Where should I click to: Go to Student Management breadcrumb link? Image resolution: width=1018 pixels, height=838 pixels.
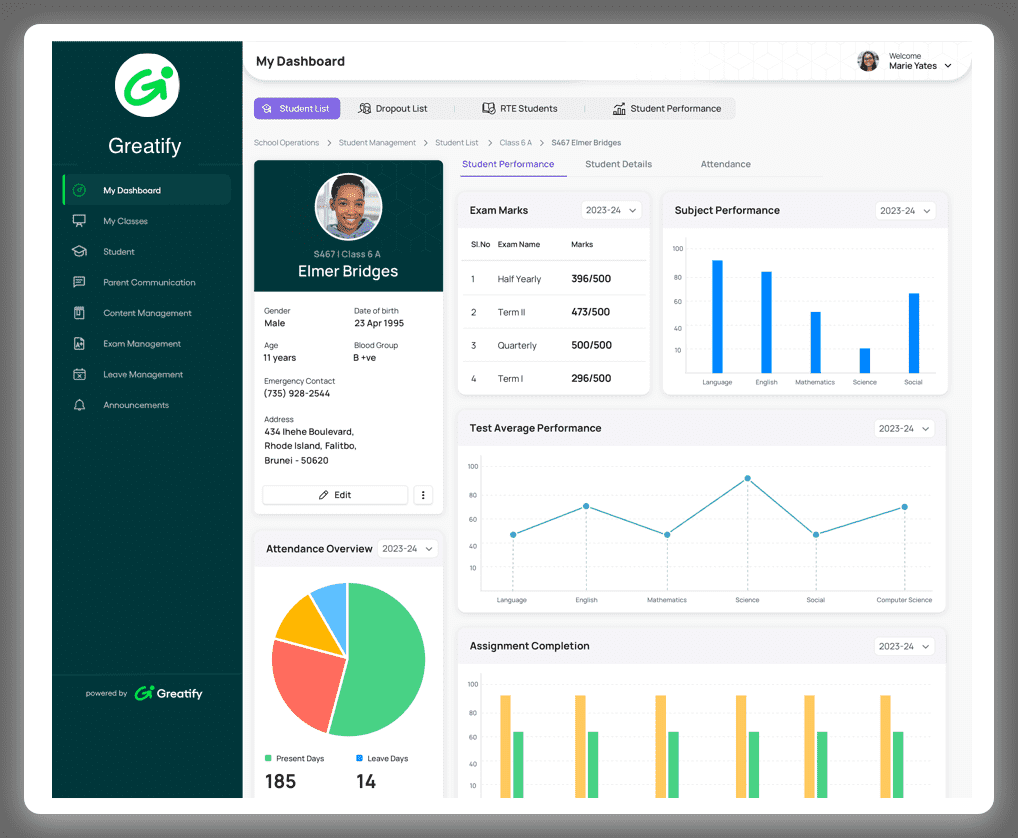click(377, 143)
